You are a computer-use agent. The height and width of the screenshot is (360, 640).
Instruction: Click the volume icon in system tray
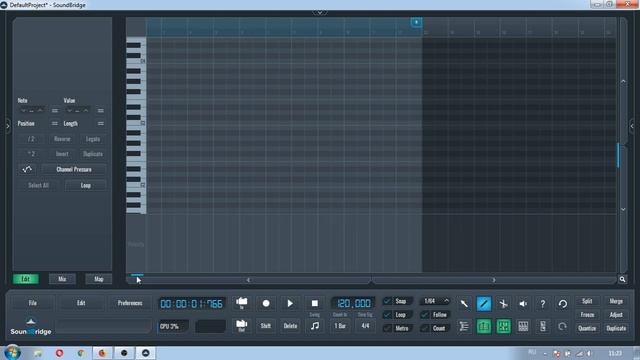pyautogui.click(x=589, y=353)
